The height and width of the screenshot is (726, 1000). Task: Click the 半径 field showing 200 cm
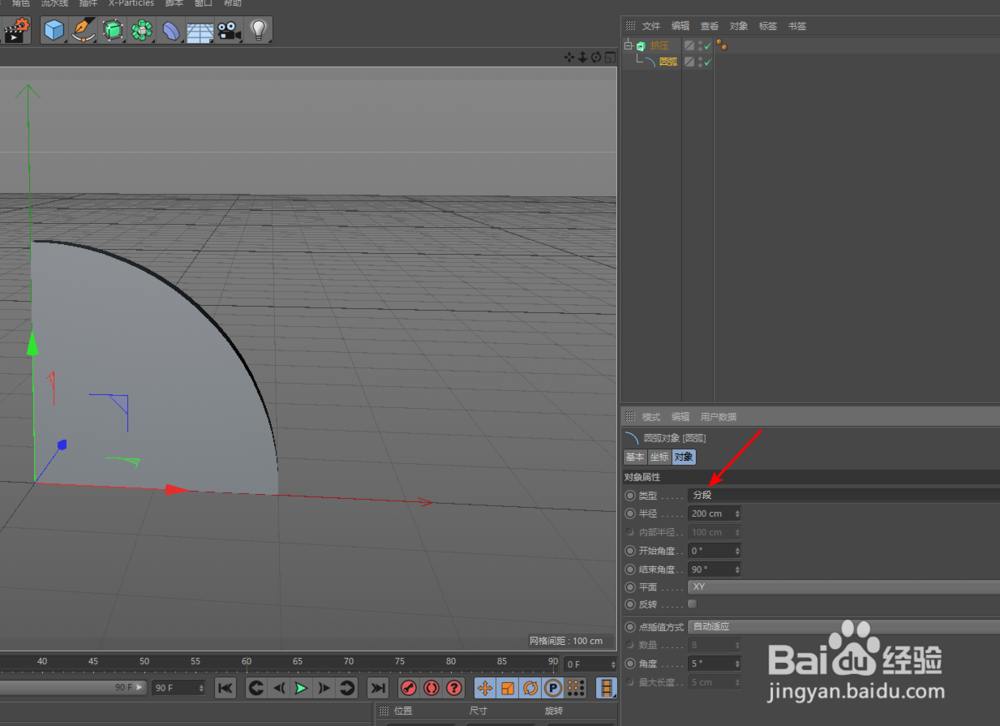(x=714, y=514)
